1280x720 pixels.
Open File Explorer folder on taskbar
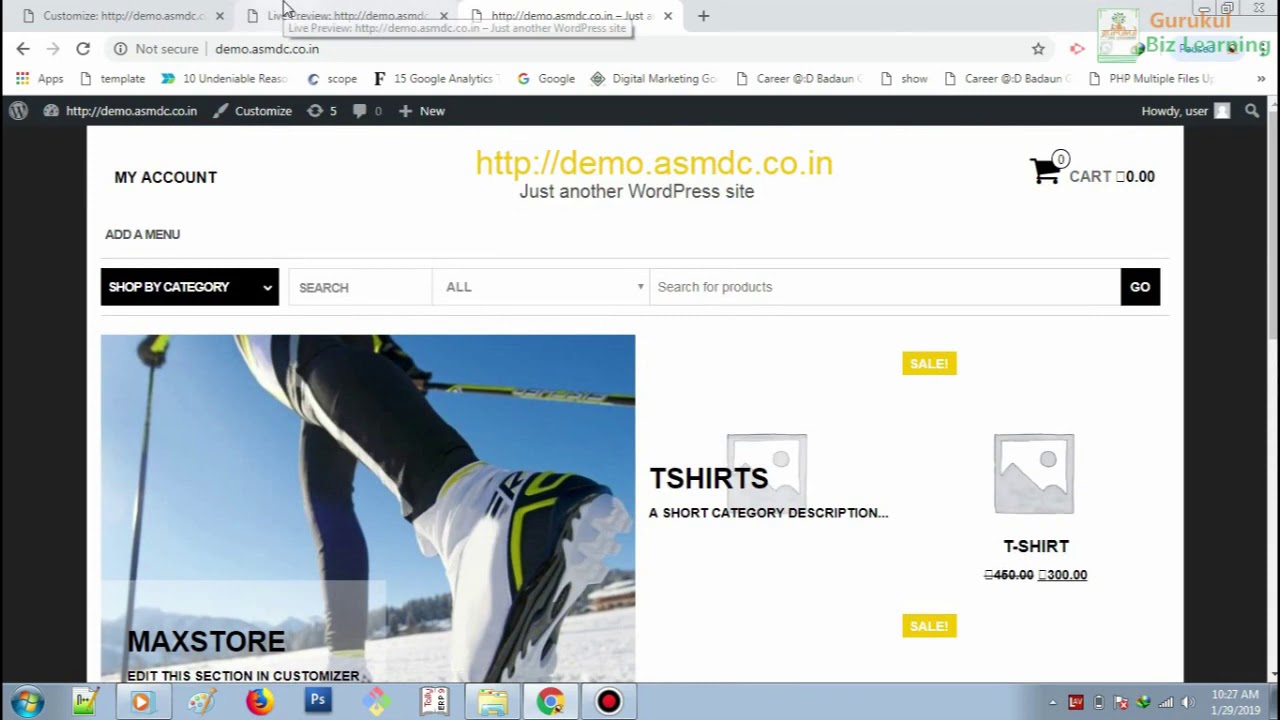click(492, 701)
